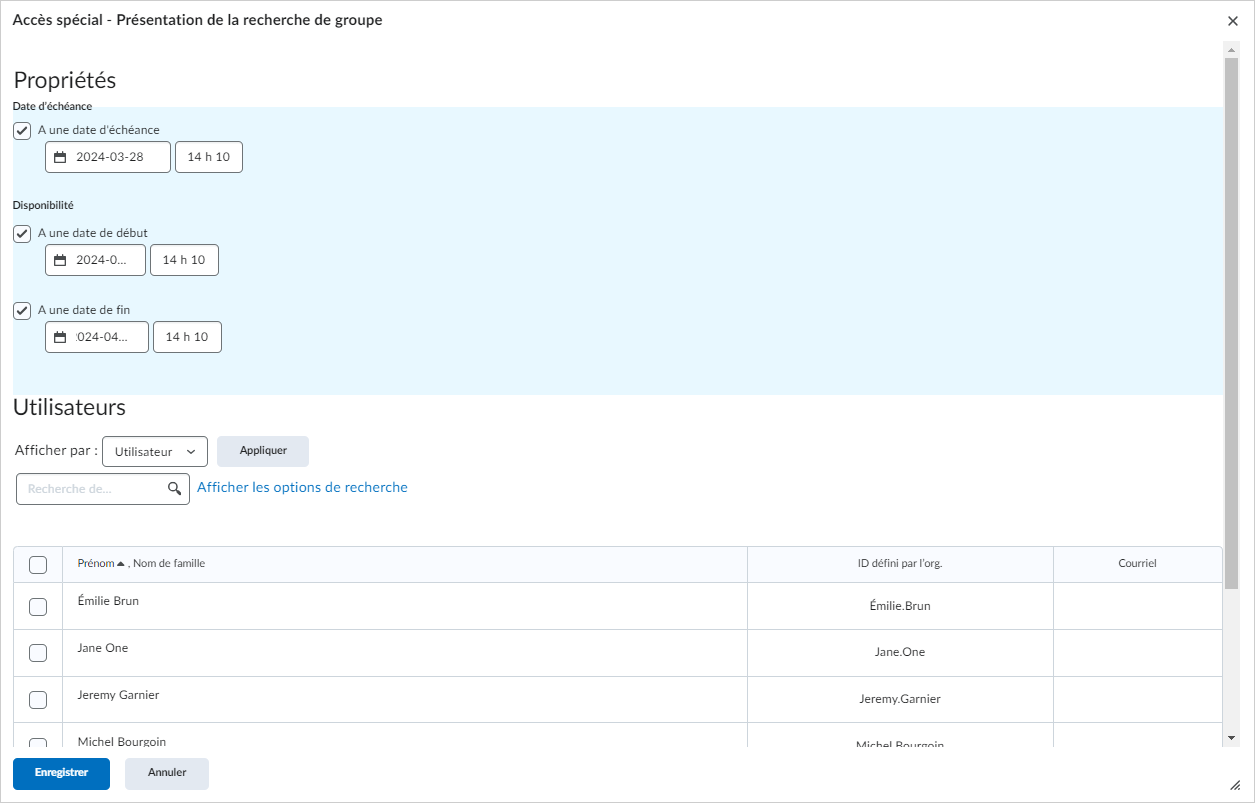Close the Accès spécial dialog with the X
The image size is (1255, 803).
pos(1233,20)
